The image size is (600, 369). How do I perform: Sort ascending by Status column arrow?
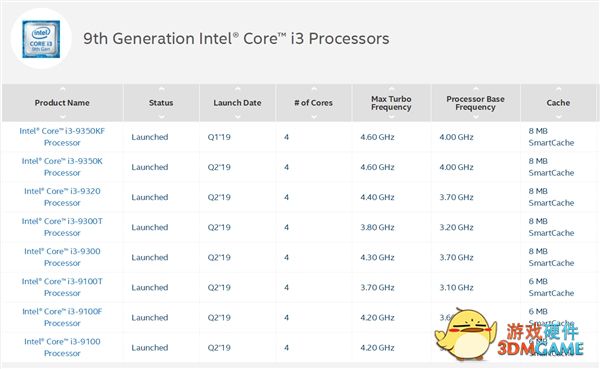[161, 89]
